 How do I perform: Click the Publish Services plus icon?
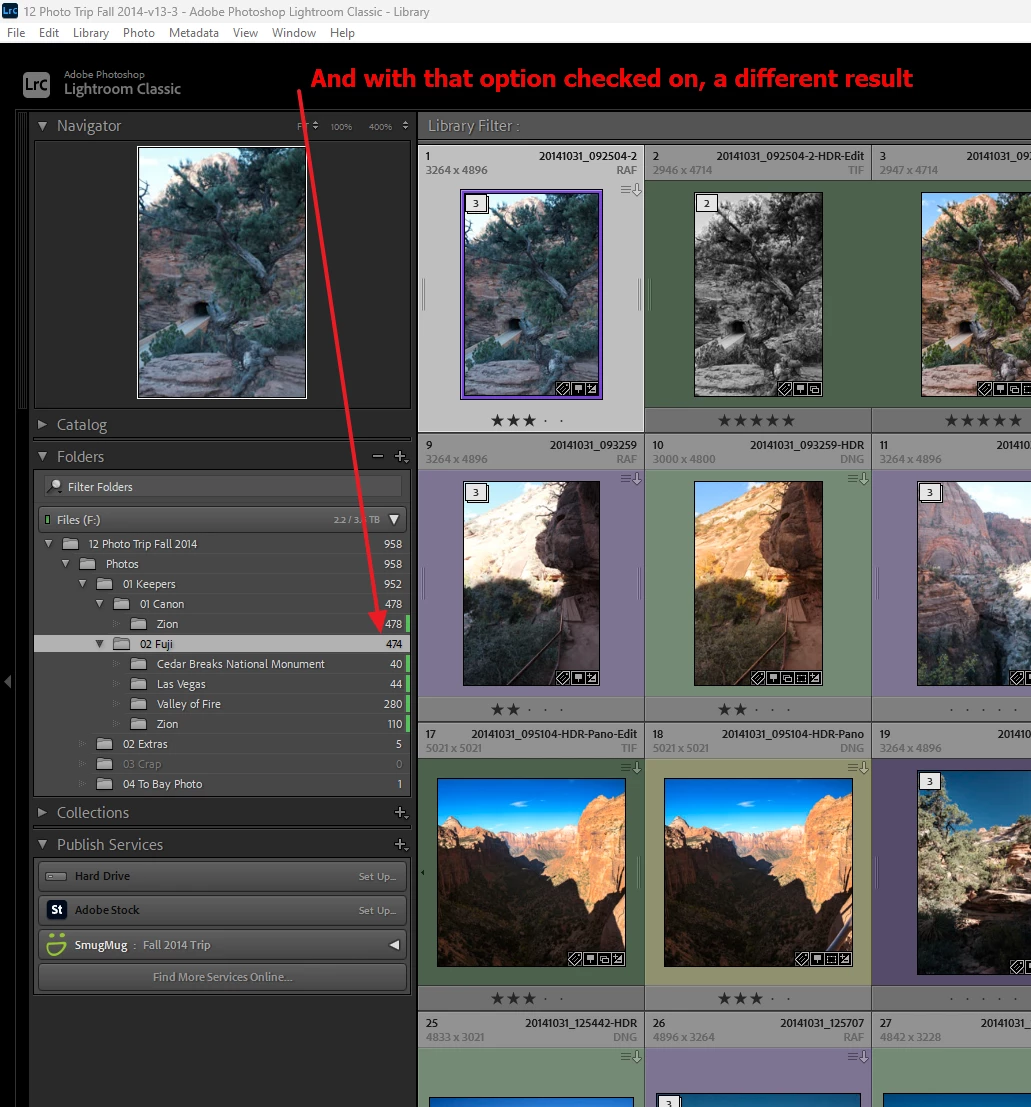(x=400, y=844)
